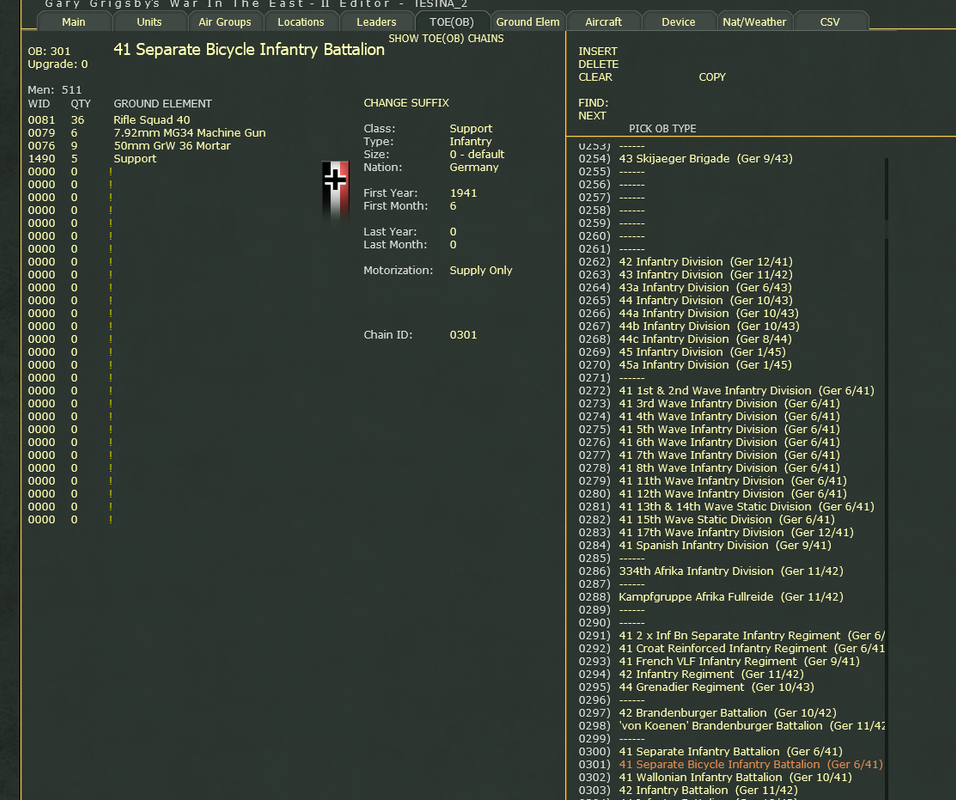Select 0303) 42 Infantry Battalion

coord(688,789)
